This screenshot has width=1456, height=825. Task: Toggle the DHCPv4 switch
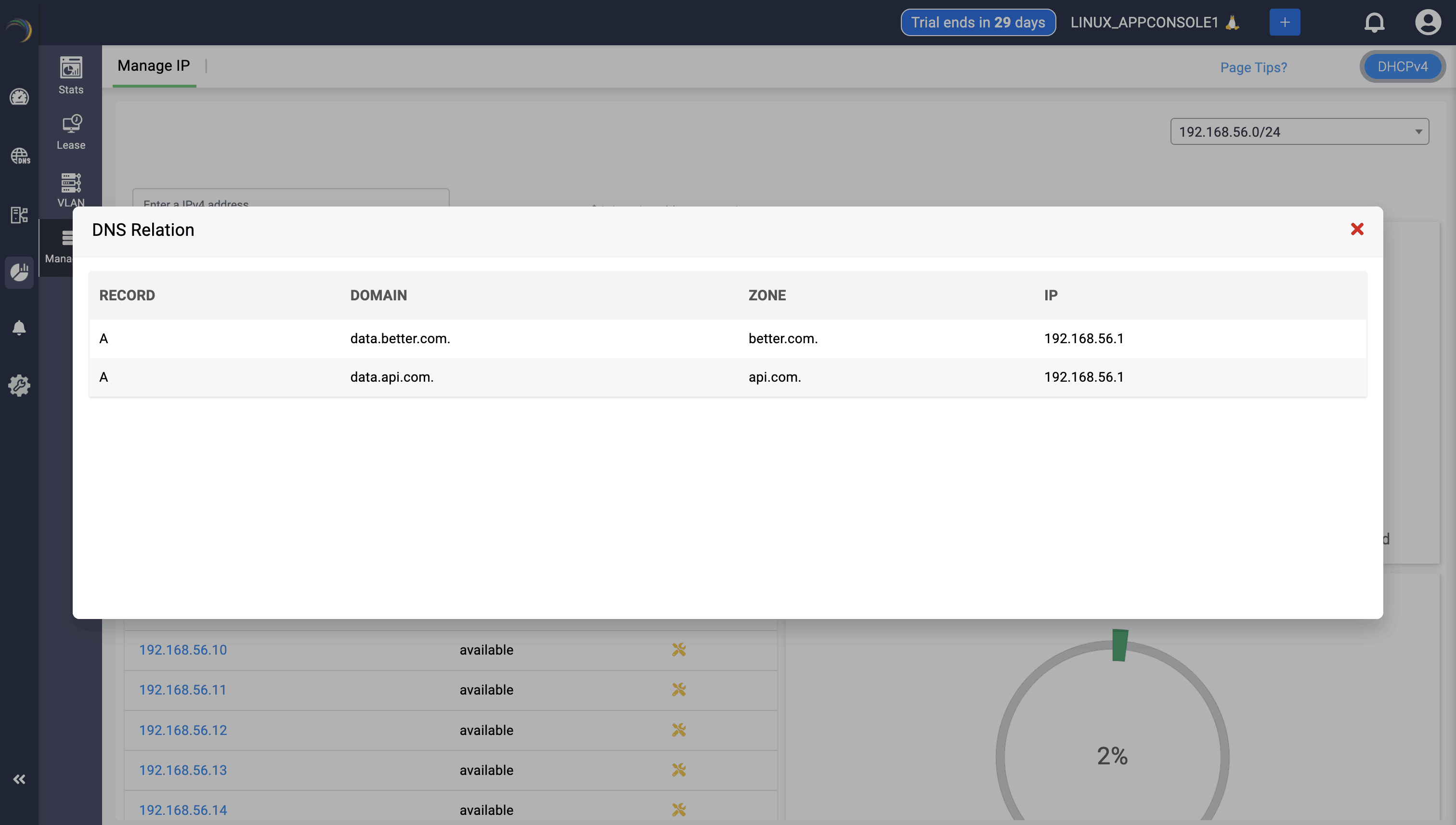[x=1402, y=67]
